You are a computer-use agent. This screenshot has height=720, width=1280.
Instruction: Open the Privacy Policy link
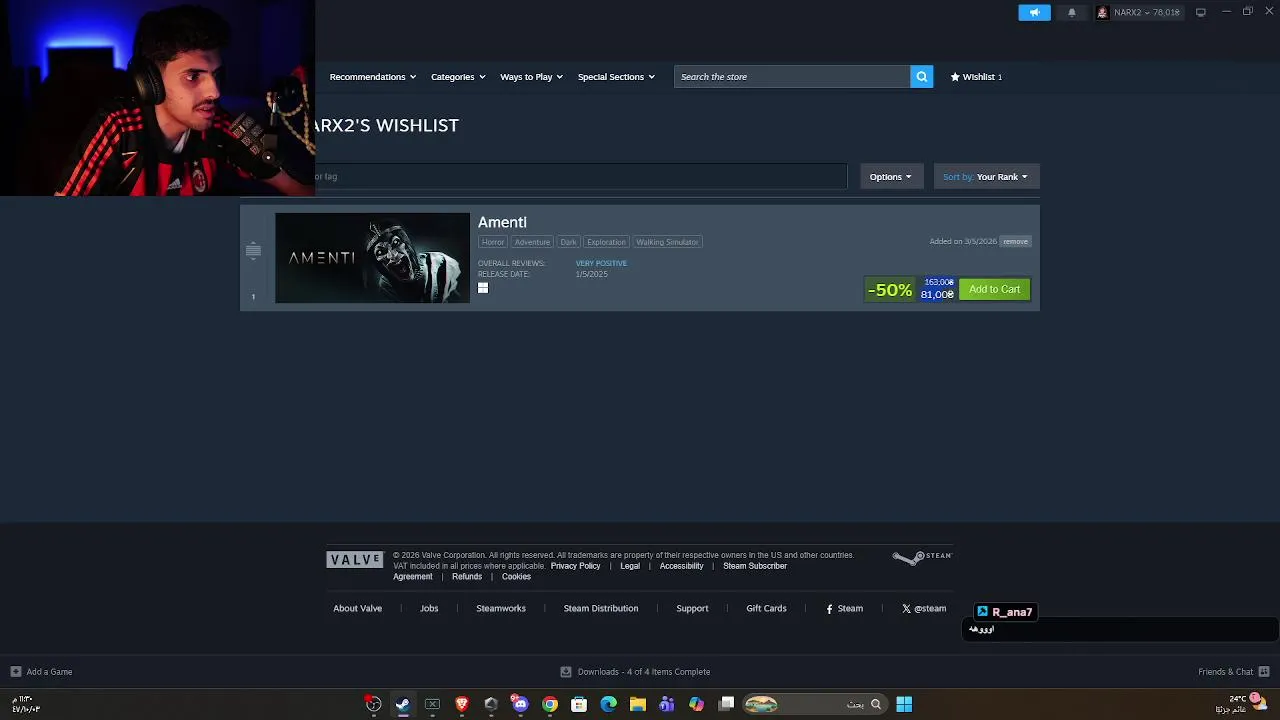[575, 566]
